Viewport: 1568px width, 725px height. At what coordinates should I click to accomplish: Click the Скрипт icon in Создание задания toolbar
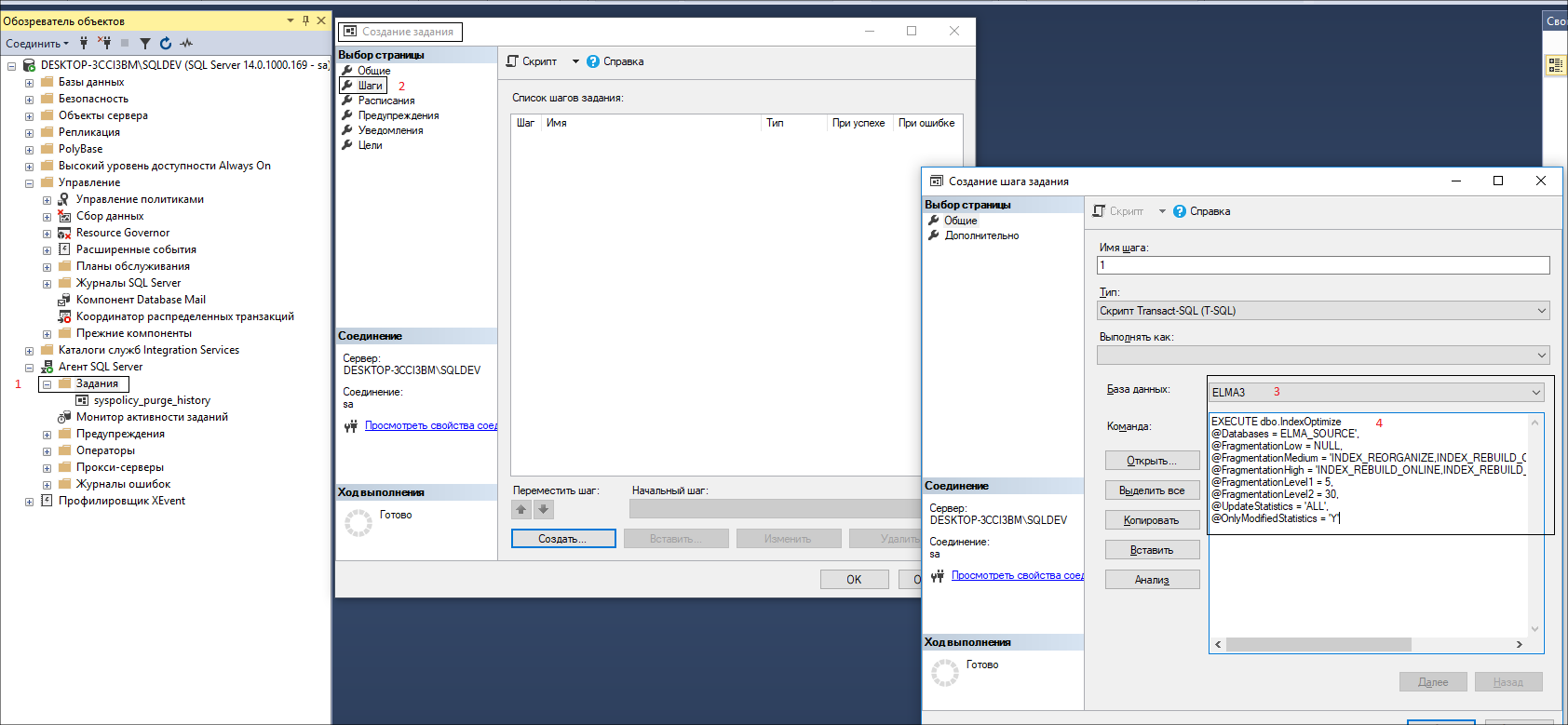pos(512,61)
